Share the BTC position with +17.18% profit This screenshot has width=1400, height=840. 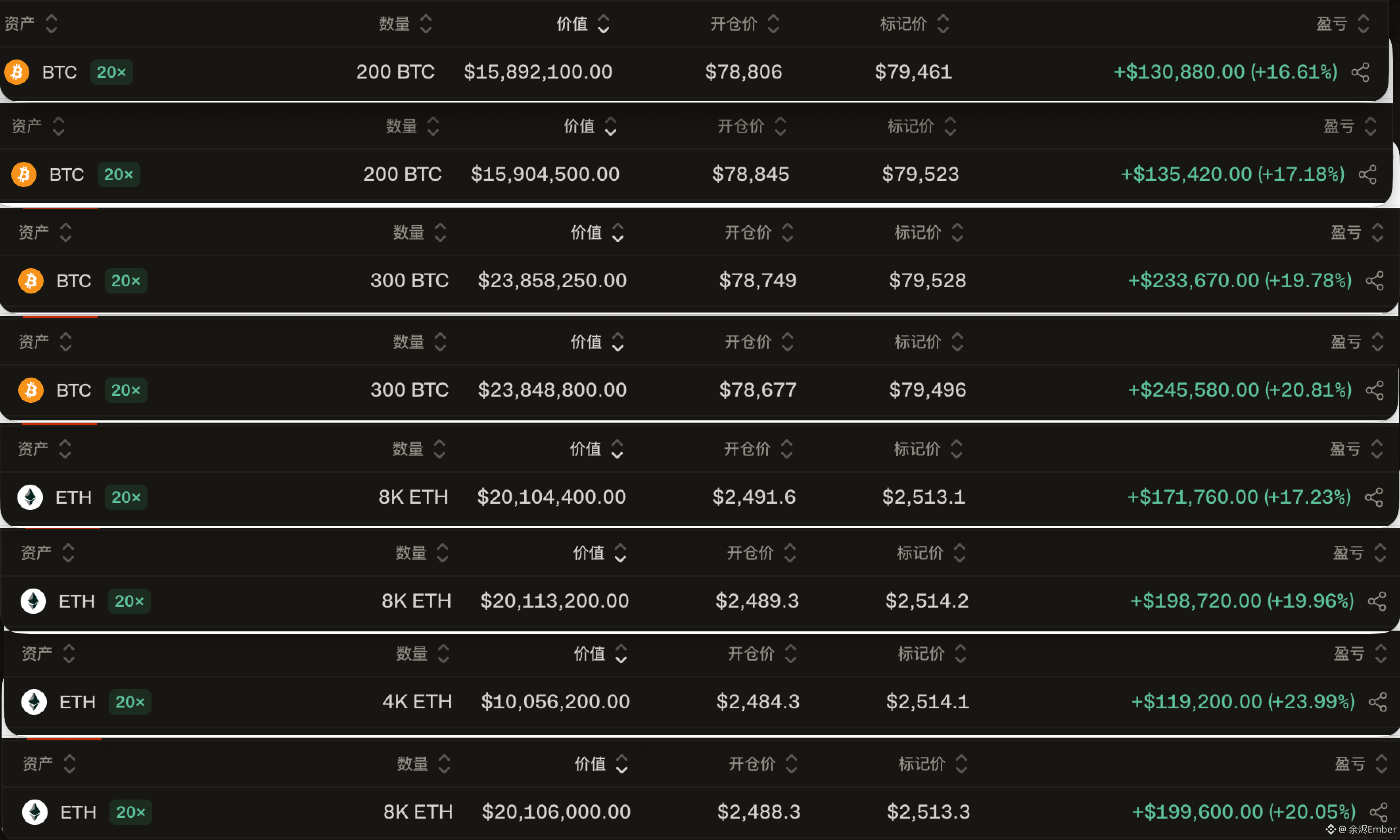click(x=1367, y=175)
